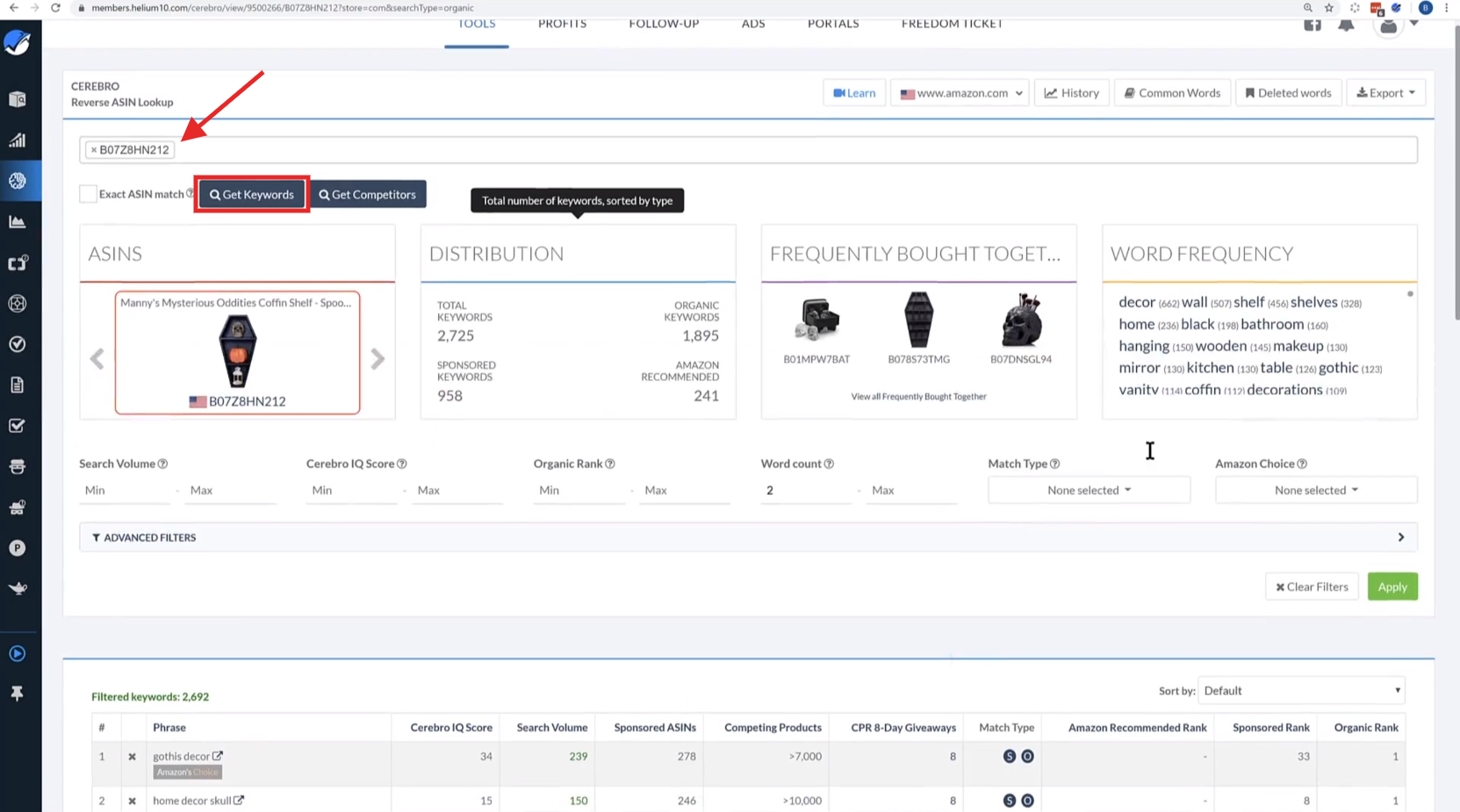Image resolution: width=1460 pixels, height=812 pixels.
Task: Open the genie lamp sidebar tool
Action: [x=18, y=588]
